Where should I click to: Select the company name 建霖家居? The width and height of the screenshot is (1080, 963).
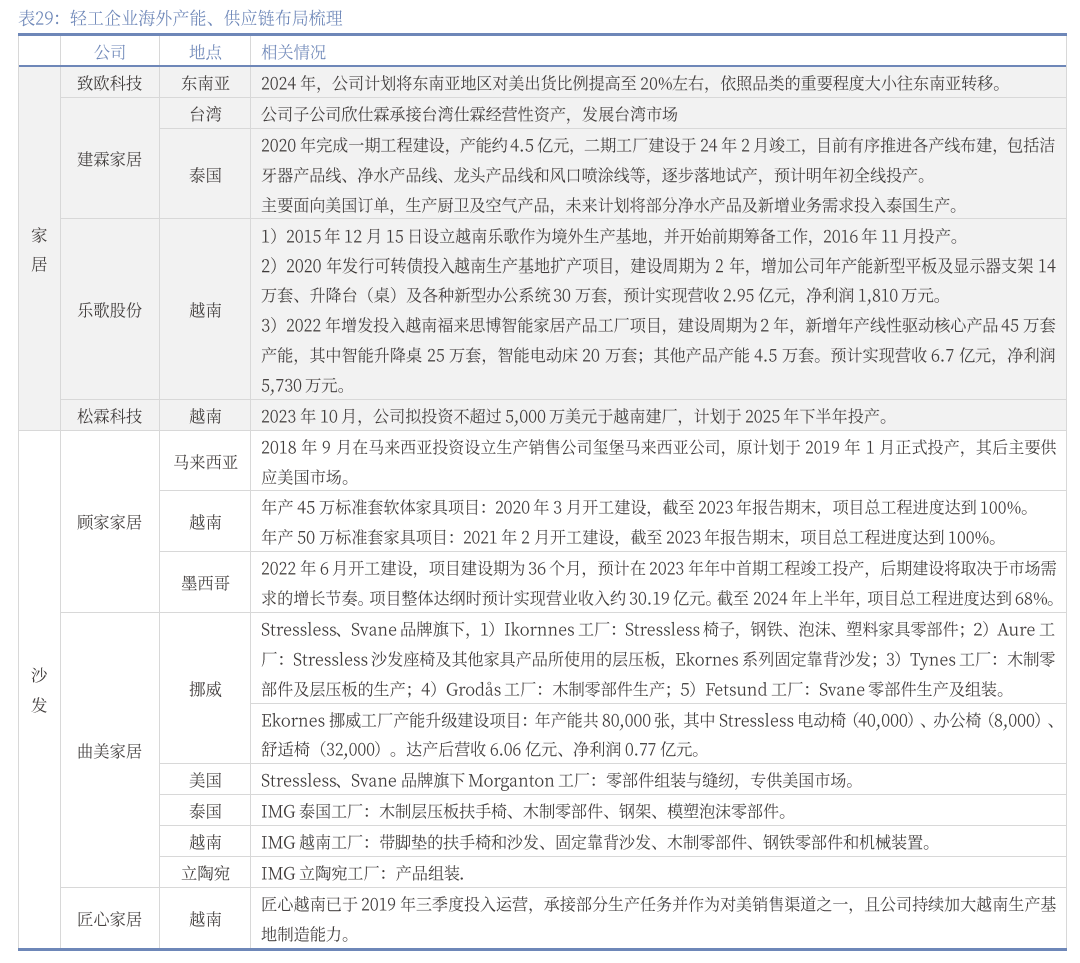tap(110, 159)
